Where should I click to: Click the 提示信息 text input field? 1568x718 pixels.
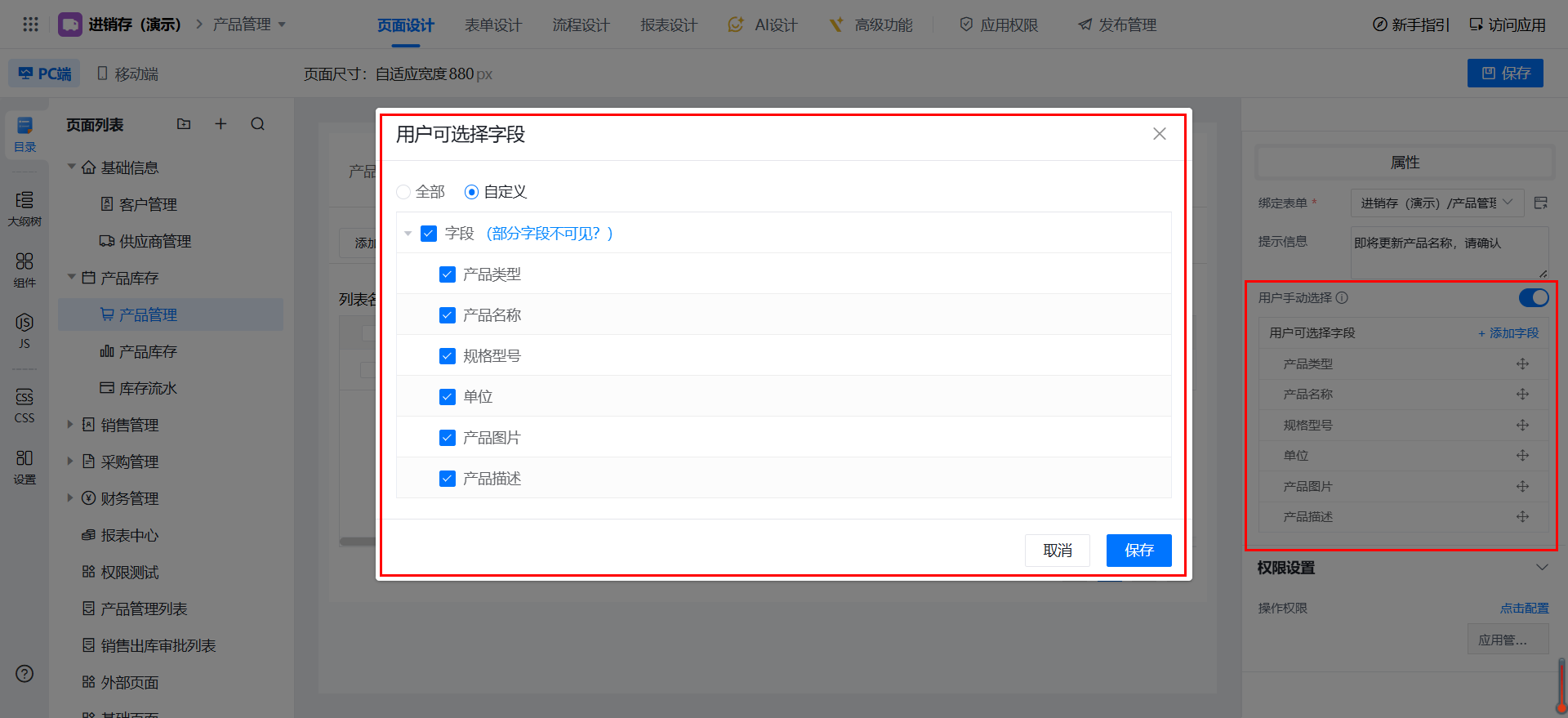[x=1448, y=252]
